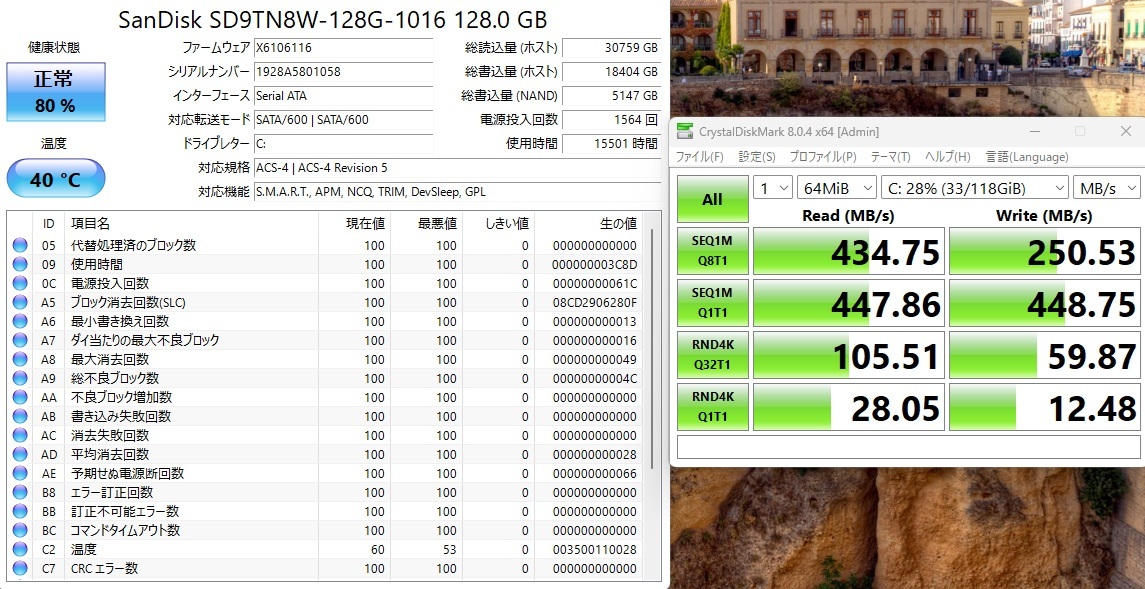Click the total host reads value 30759 GB
The width and height of the screenshot is (1145, 589).
point(612,48)
